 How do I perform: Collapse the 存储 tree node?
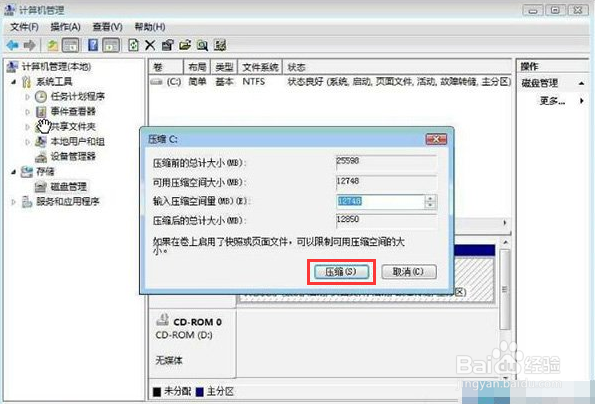14,172
